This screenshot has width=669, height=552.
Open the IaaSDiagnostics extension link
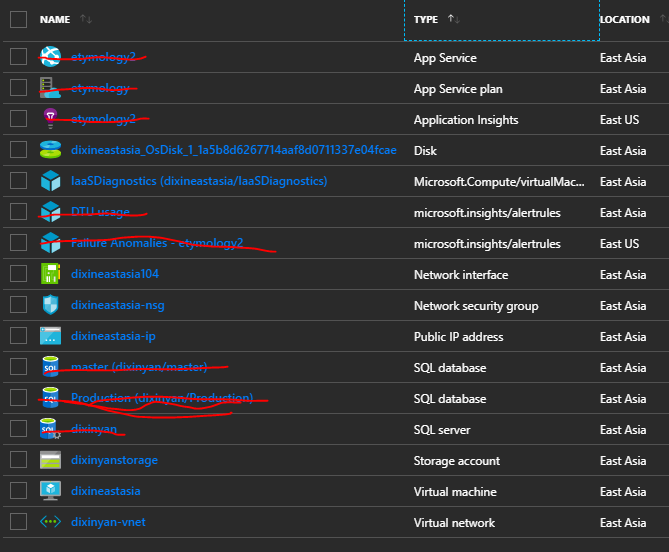click(199, 181)
